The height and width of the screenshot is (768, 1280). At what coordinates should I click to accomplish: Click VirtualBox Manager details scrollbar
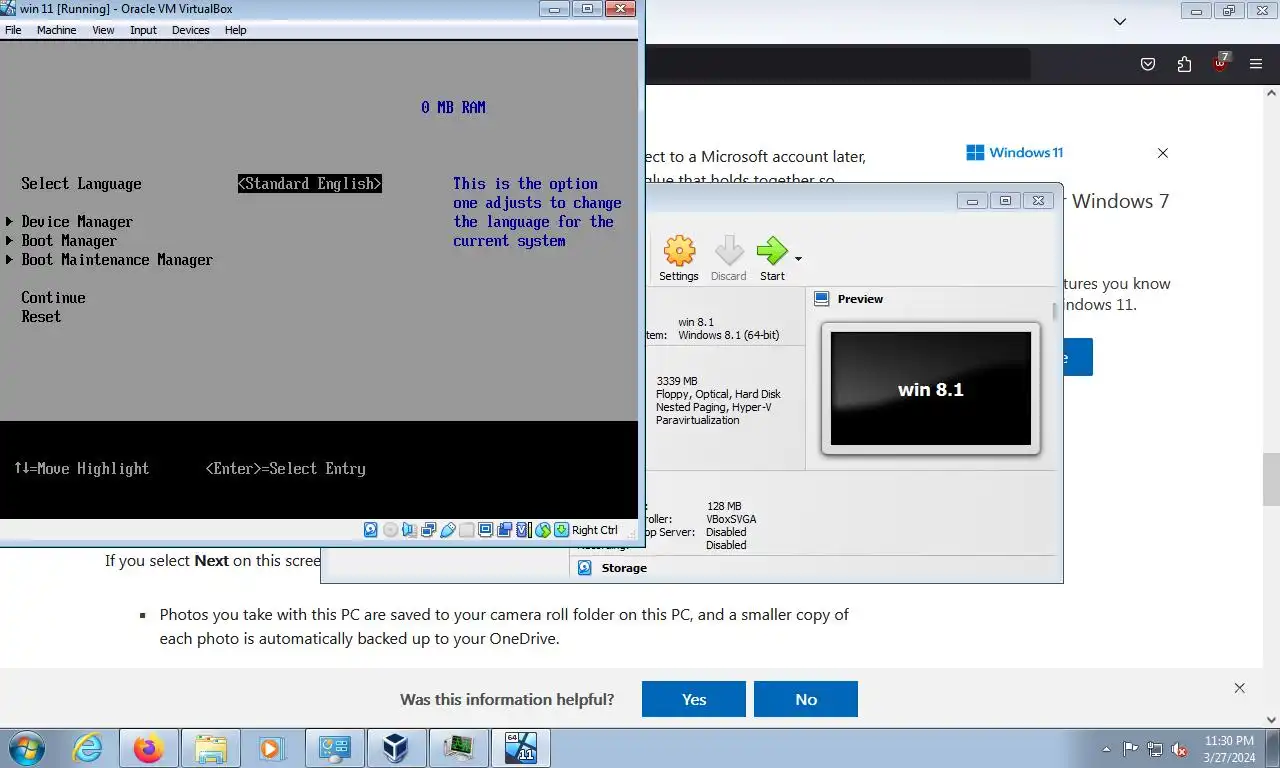point(1055,311)
